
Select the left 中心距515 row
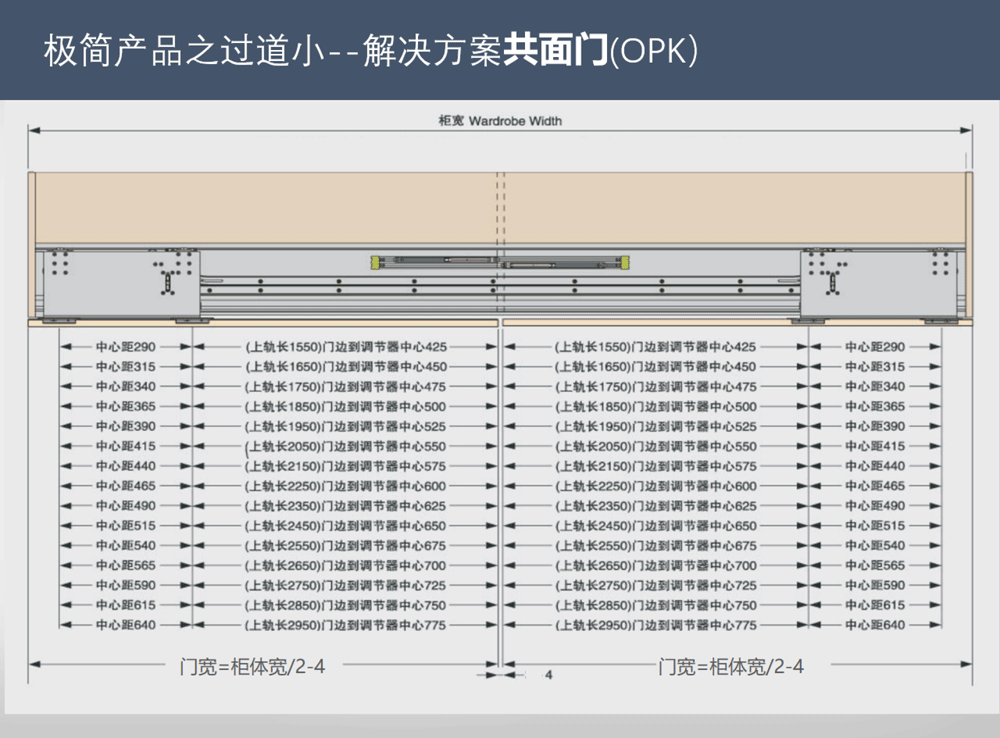pyautogui.click(x=125, y=526)
